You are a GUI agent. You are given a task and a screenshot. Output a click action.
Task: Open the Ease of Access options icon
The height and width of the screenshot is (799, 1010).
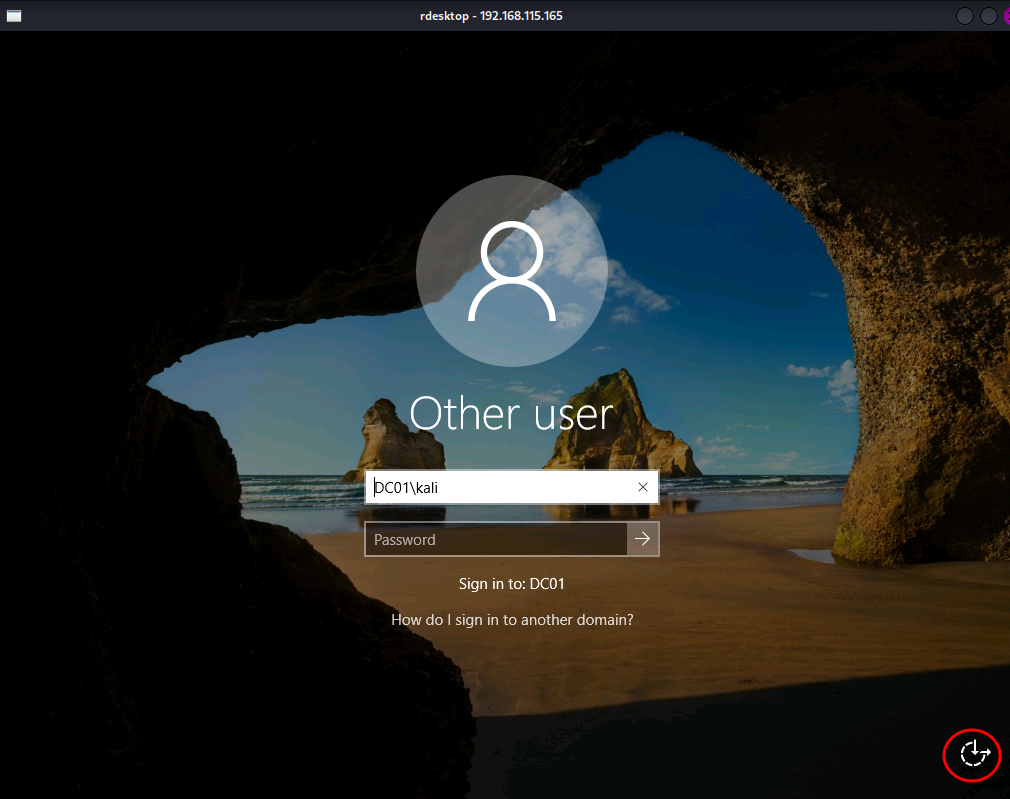click(972, 753)
